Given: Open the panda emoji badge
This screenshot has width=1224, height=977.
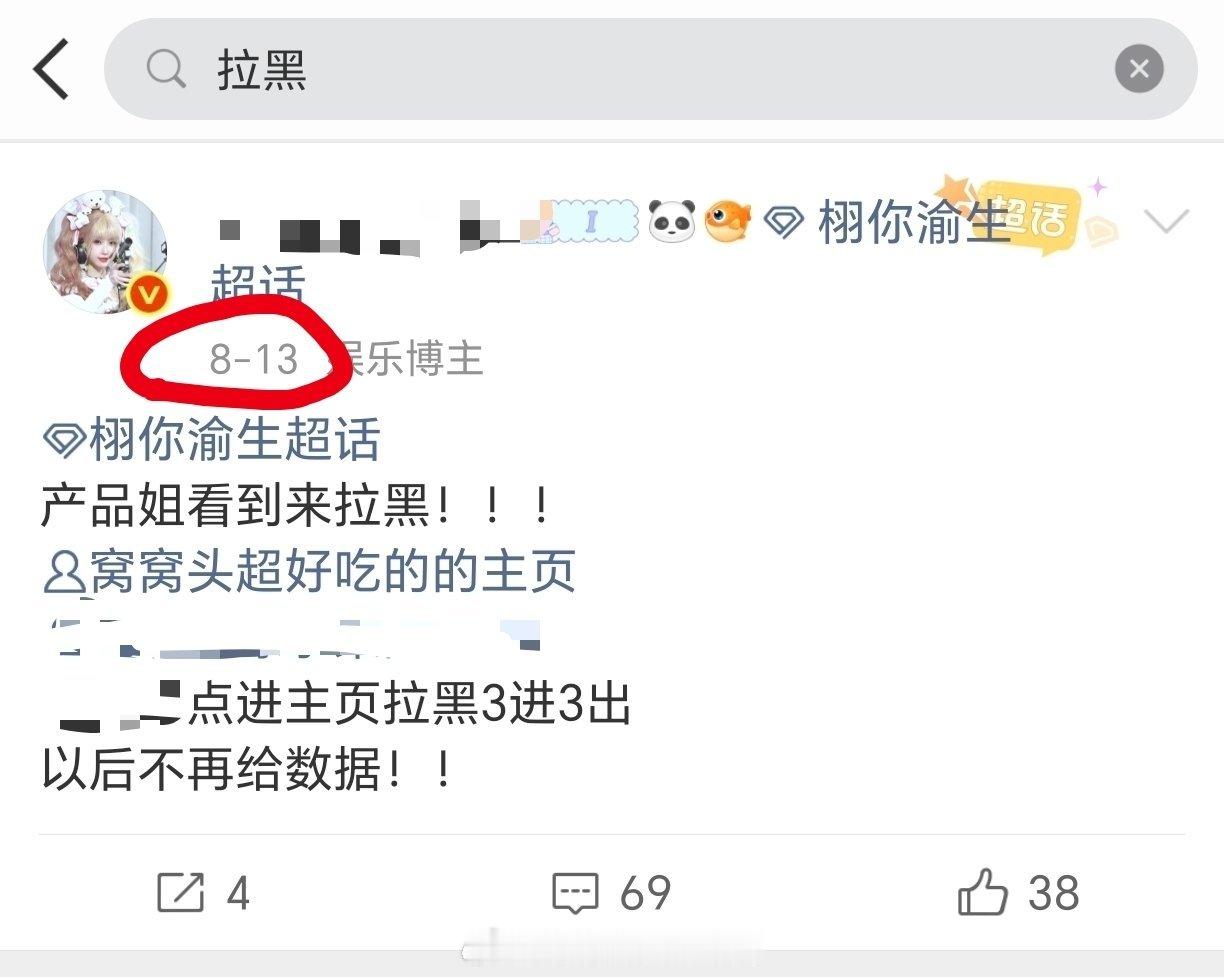Looking at the screenshot, I should [x=672, y=220].
